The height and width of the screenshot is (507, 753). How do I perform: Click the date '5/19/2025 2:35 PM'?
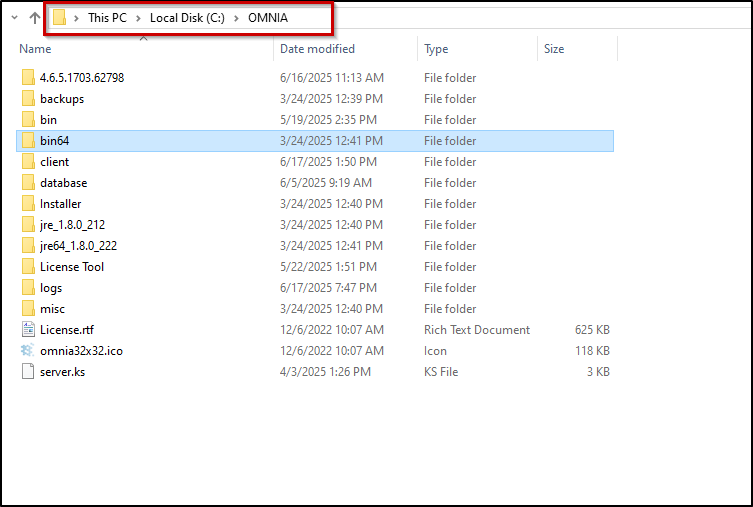point(328,120)
